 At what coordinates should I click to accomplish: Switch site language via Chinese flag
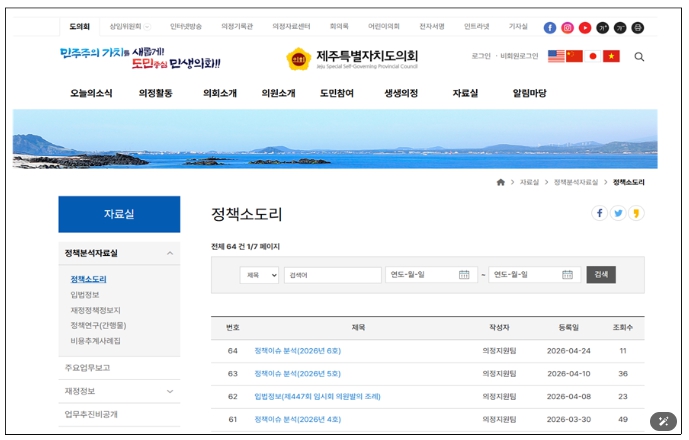click(x=574, y=57)
